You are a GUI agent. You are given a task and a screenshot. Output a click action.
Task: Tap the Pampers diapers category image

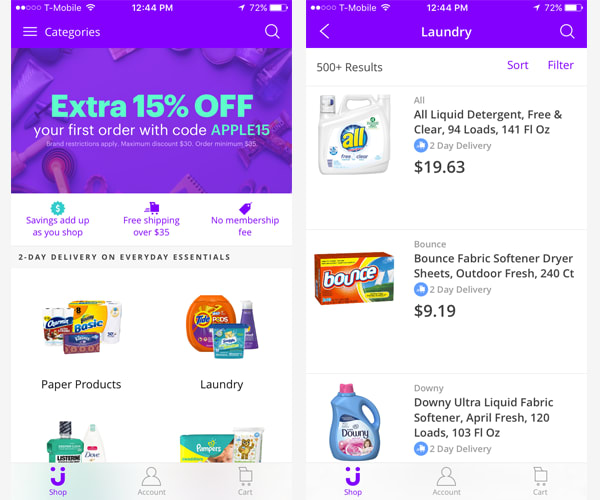click(x=222, y=445)
